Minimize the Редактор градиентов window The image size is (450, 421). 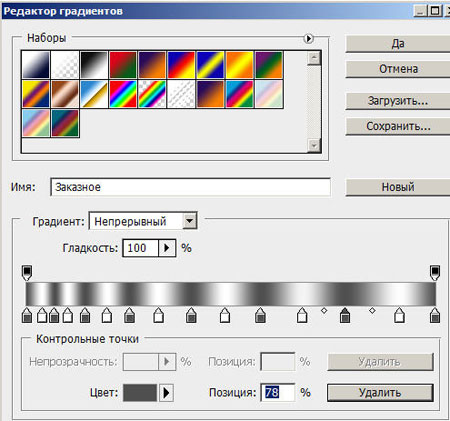pos(421,11)
